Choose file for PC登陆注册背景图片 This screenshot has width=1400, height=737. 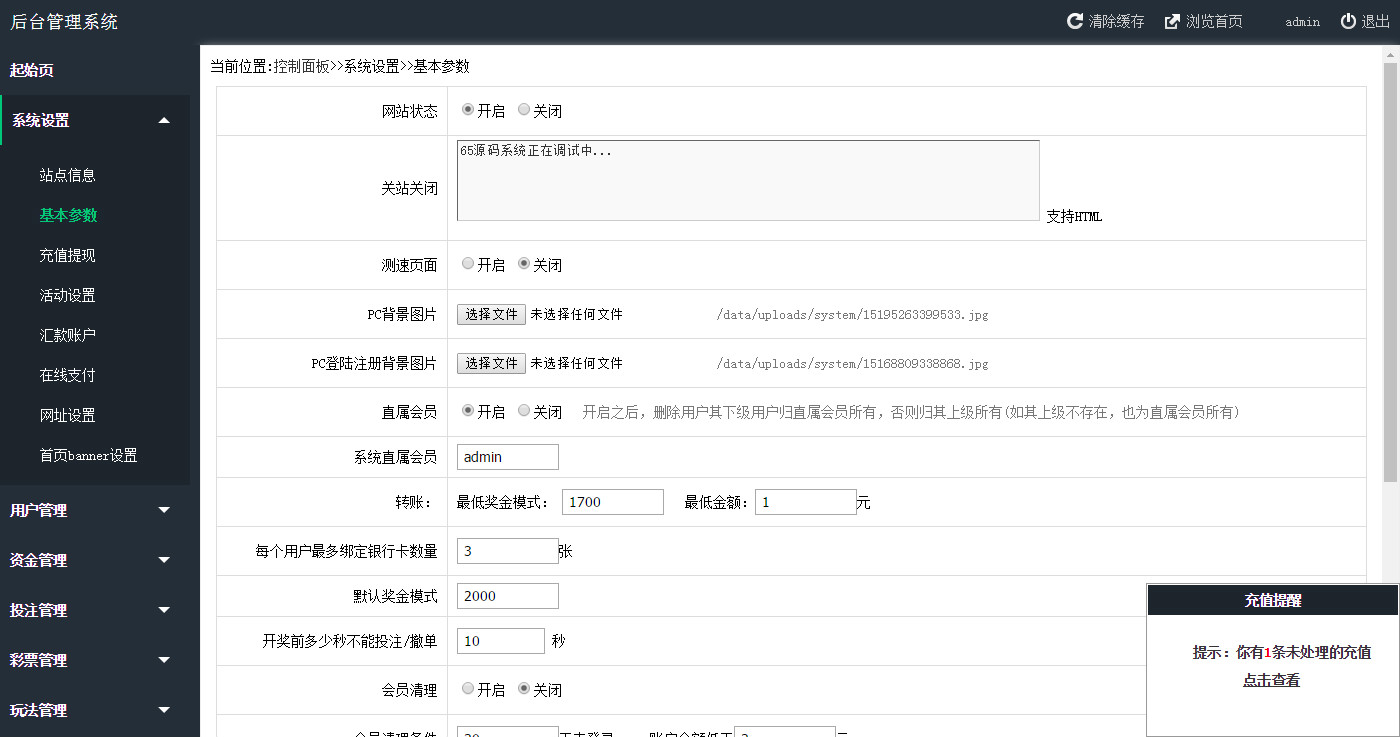[491, 363]
